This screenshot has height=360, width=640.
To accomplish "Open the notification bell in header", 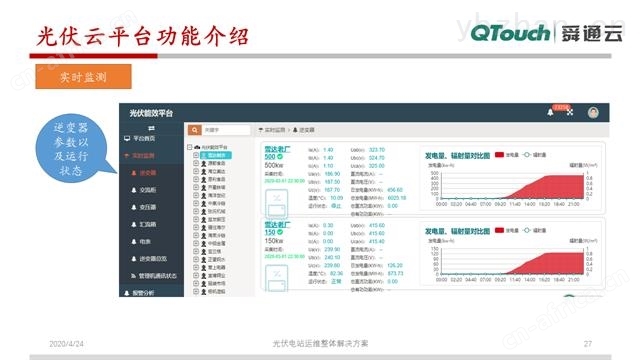I will [x=550, y=112].
